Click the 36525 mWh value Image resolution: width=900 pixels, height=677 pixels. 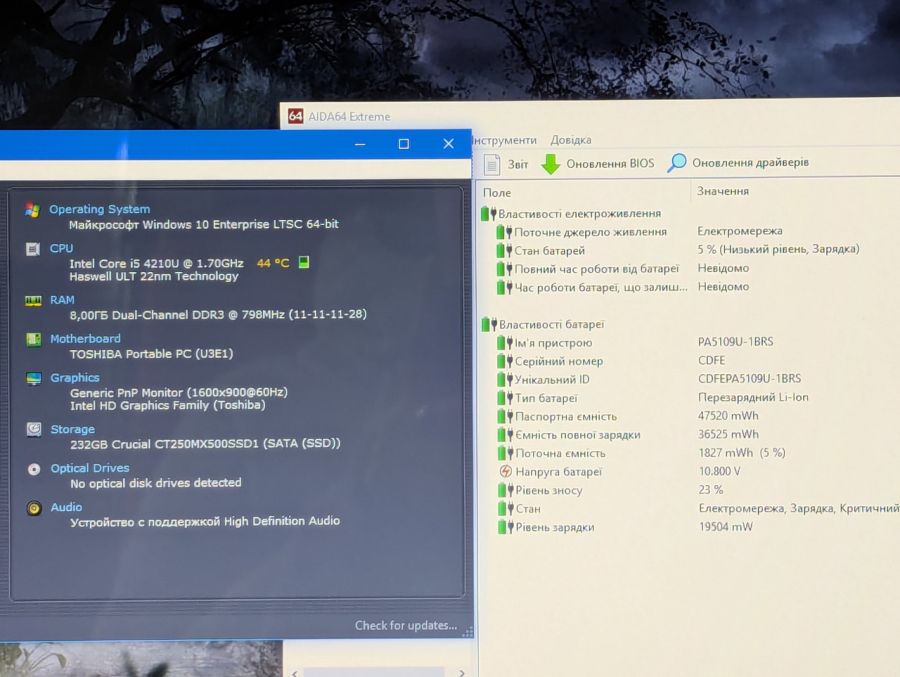tap(728, 434)
